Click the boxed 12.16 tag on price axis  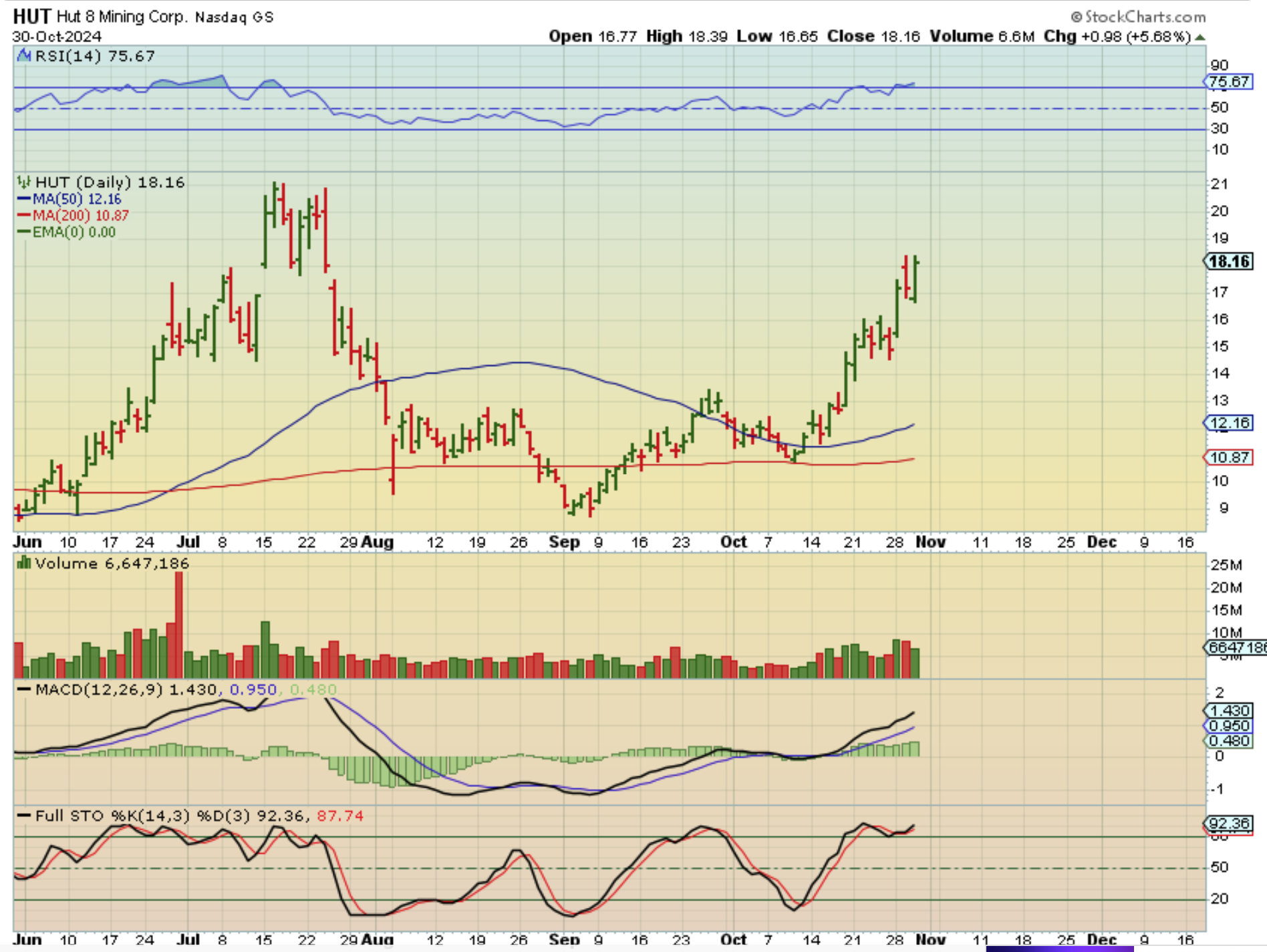[x=1229, y=423]
